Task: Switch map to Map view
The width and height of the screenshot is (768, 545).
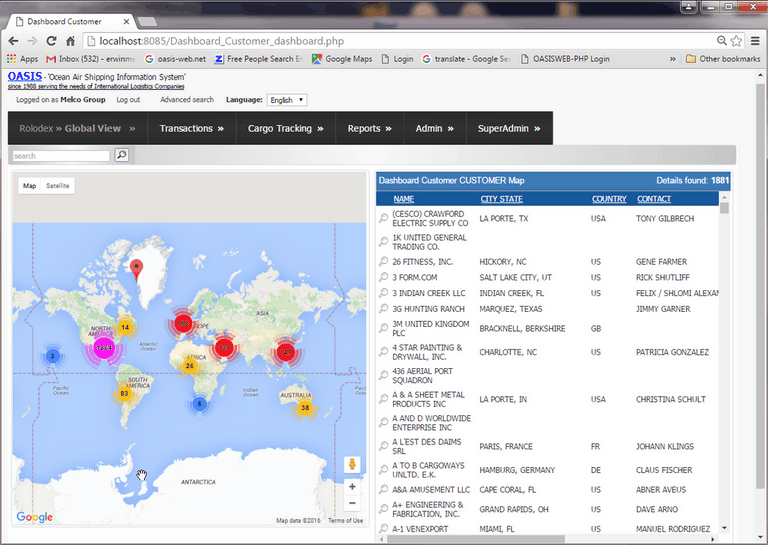Action: pos(29,186)
